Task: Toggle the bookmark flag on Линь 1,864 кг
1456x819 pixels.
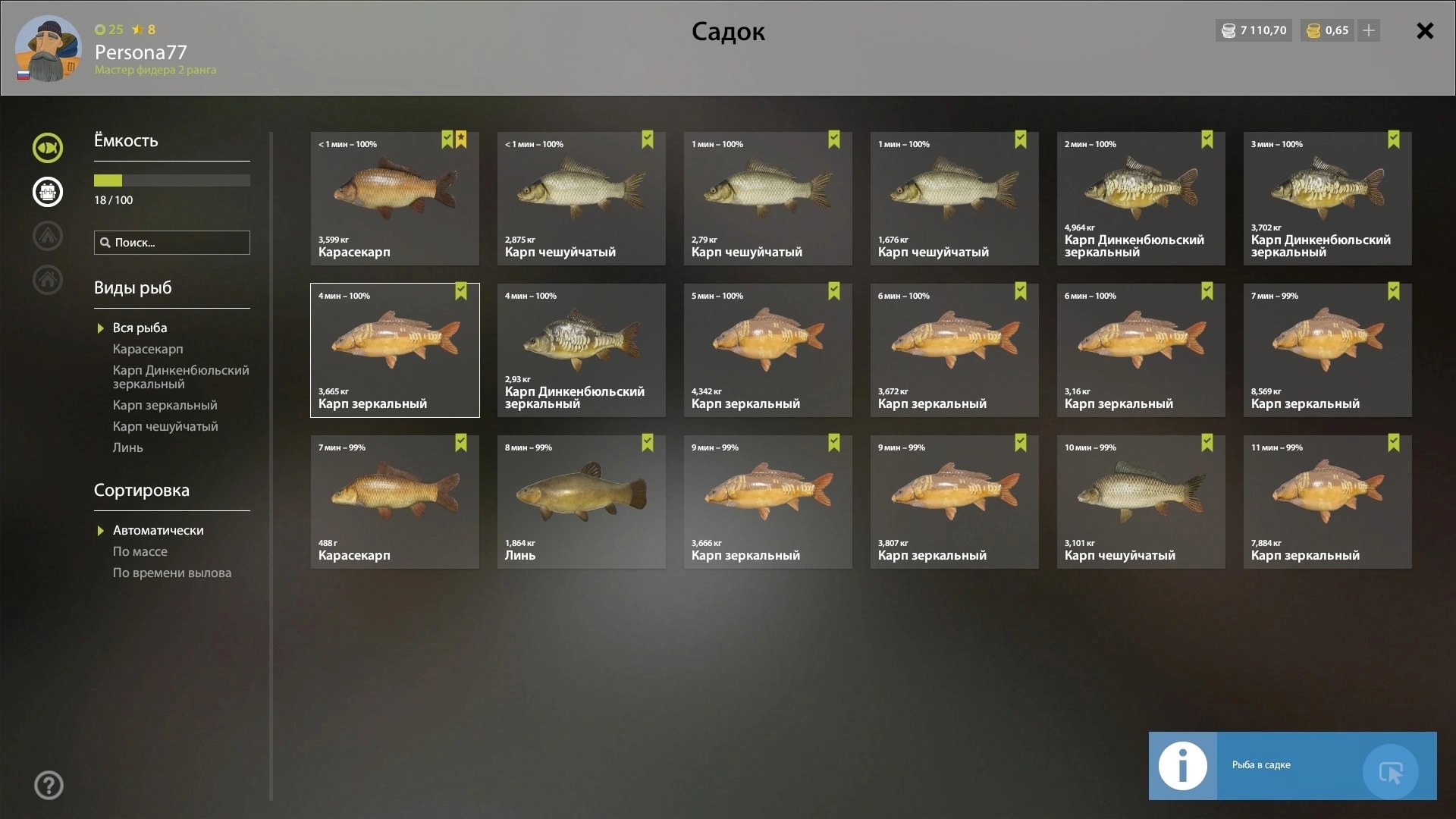Action: coord(648,443)
